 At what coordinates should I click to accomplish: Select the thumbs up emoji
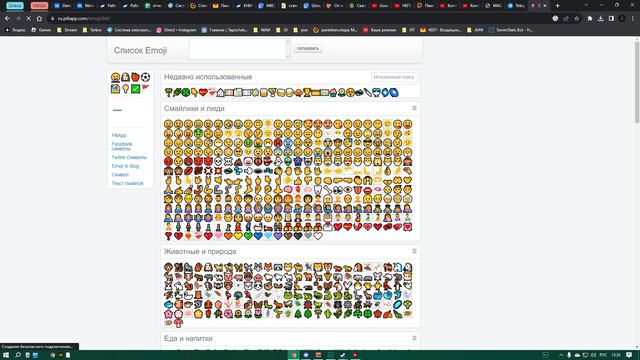[x=298, y=180]
